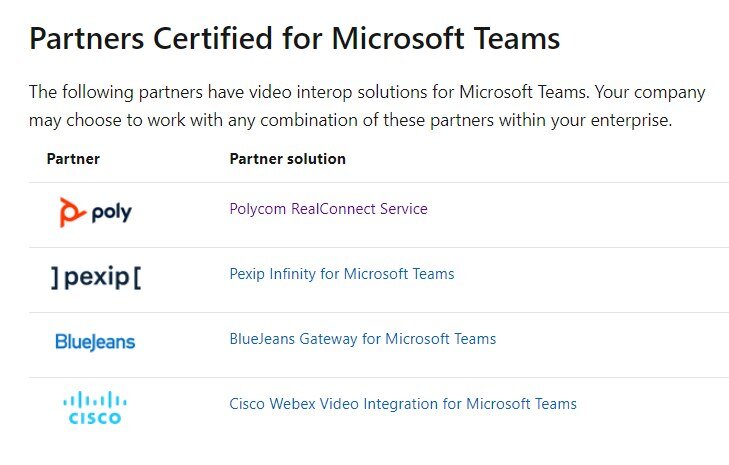
Task: Open the Polycom RealConnect Service link
Action: pyautogui.click(x=328, y=209)
